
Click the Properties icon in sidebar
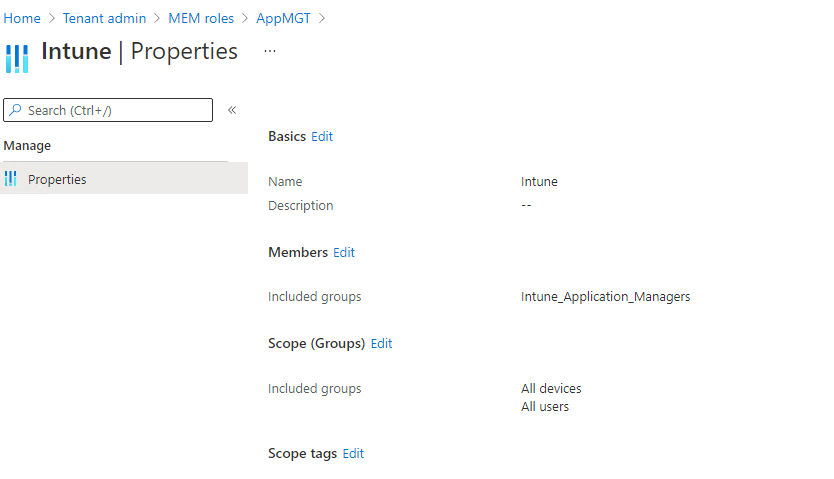tap(11, 179)
